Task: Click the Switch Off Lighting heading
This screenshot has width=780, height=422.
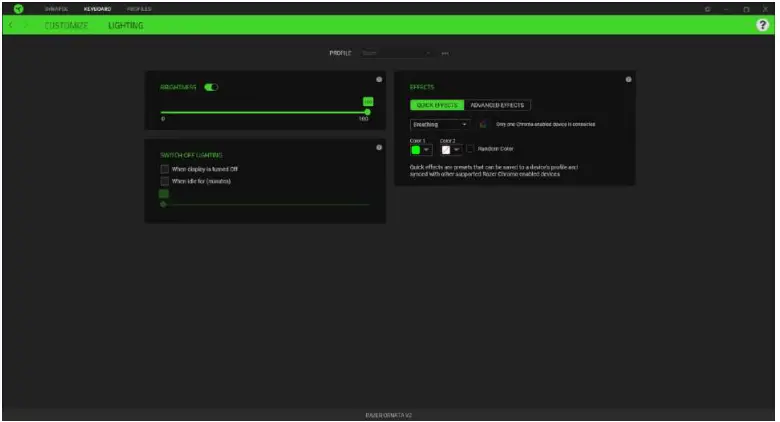Action: [x=191, y=155]
